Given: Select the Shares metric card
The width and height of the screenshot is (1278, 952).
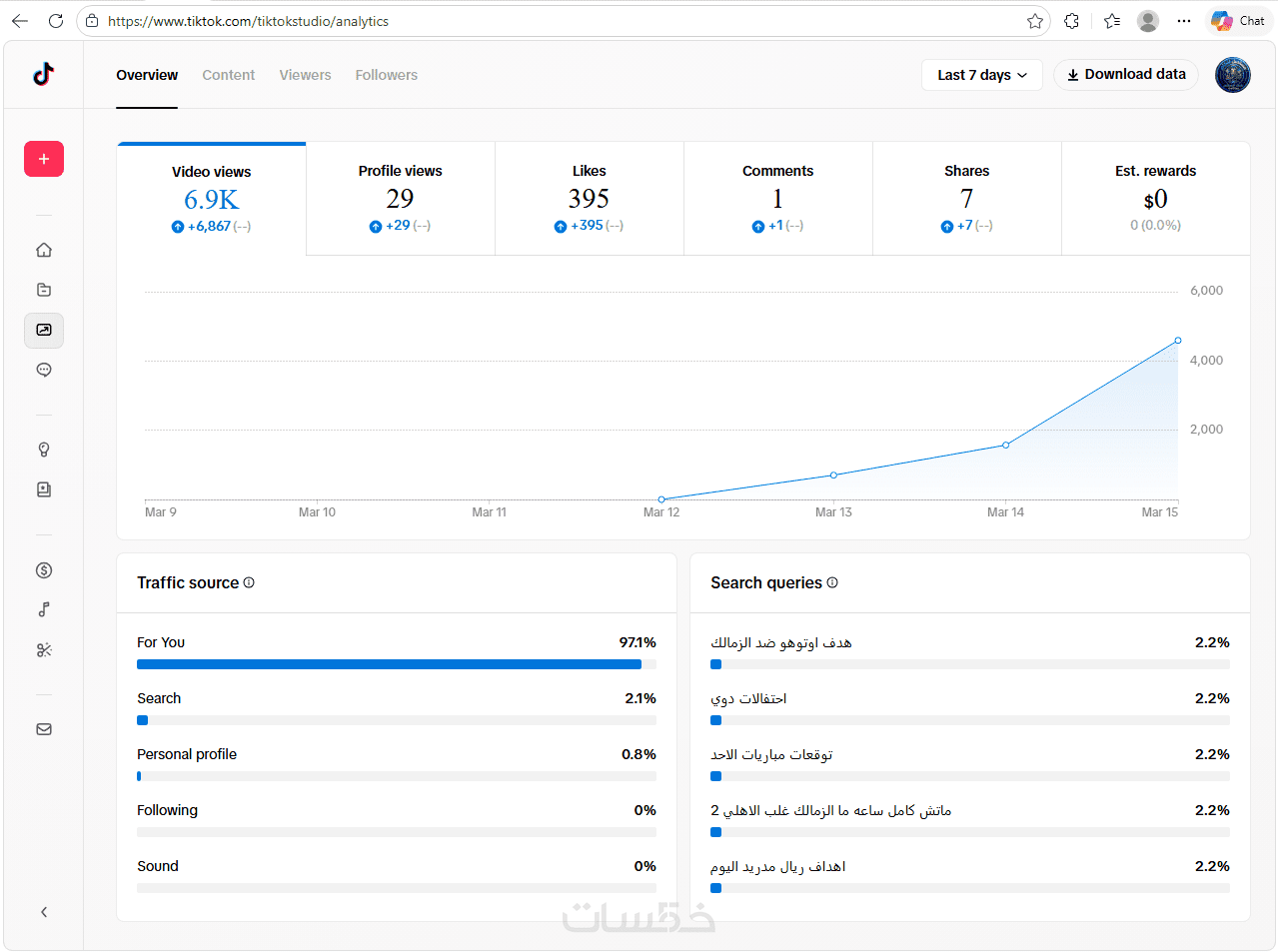Looking at the screenshot, I should pyautogui.click(x=967, y=199).
